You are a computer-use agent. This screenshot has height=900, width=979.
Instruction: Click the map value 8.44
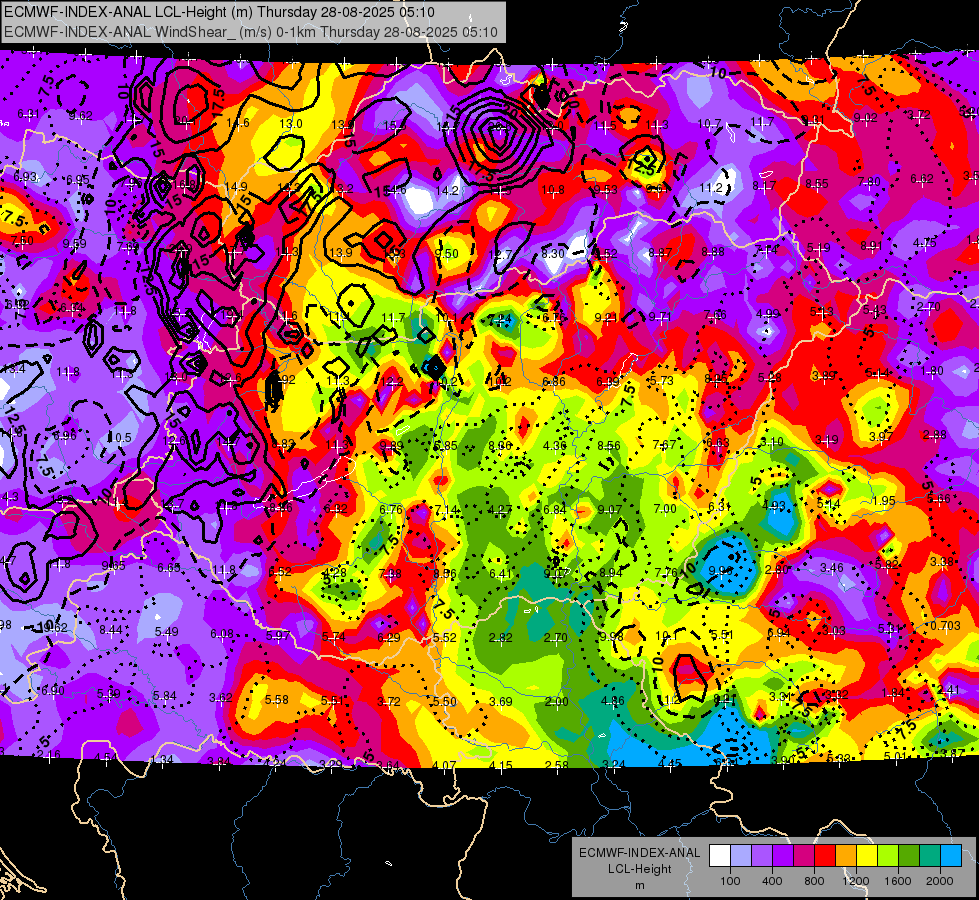[x=111, y=630]
